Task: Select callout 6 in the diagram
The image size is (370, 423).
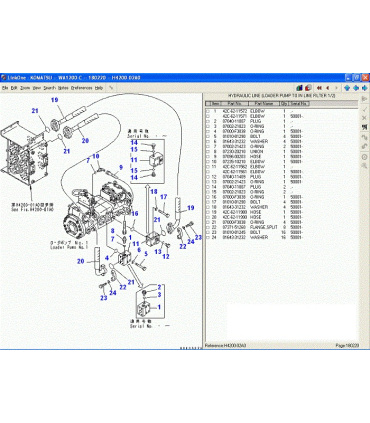Action: pyautogui.click(x=139, y=250)
